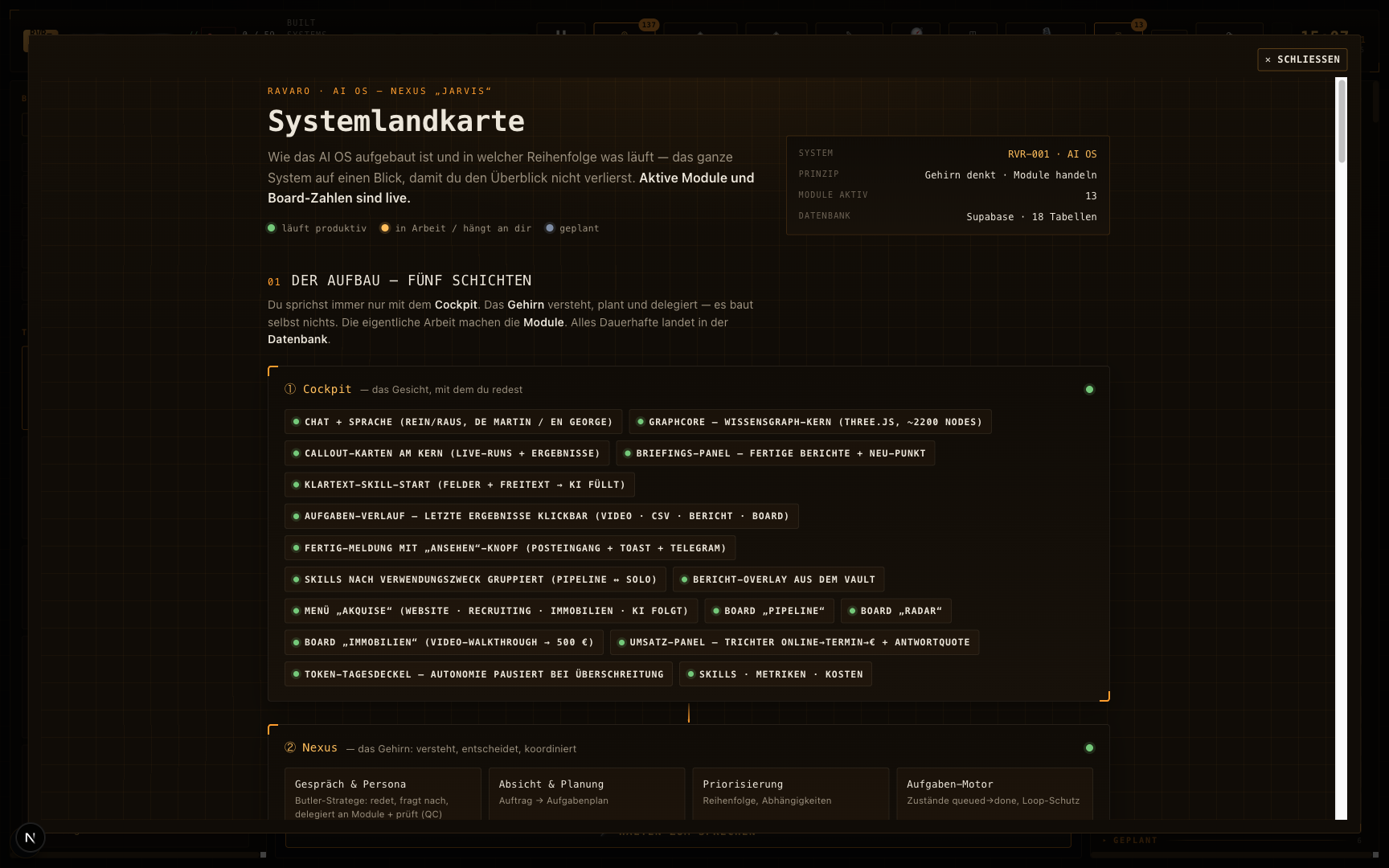This screenshot has height=868, width=1389.
Task: Close the Systemlandkarte overlay with Schliessen
Action: coord(1302,59)
